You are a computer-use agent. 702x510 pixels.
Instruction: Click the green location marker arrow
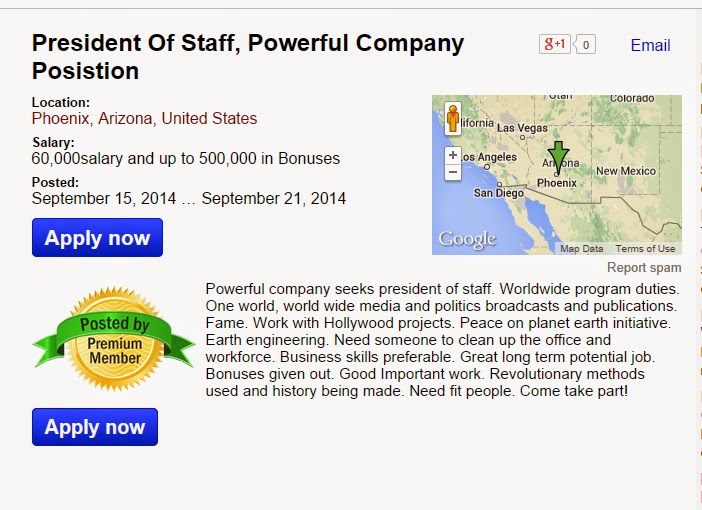(x=558, y=157)
